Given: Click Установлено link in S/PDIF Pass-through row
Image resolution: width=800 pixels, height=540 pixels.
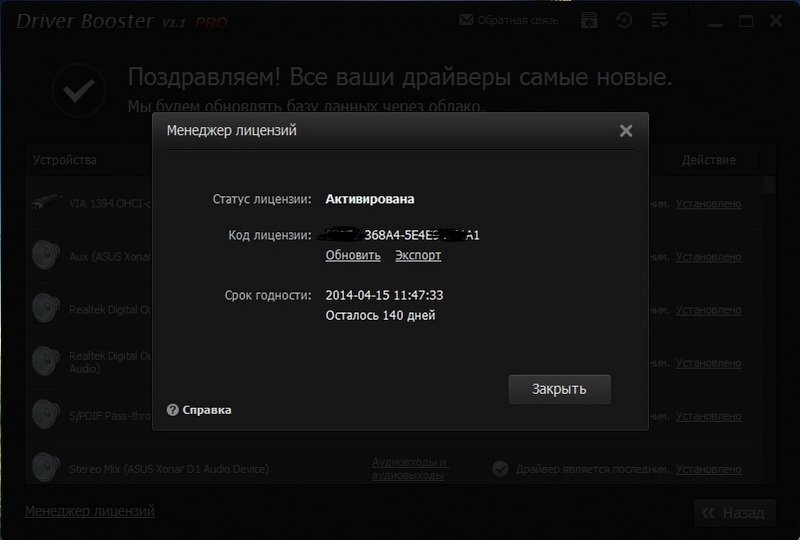Looking at the screenshot, I should coord(709,416).
